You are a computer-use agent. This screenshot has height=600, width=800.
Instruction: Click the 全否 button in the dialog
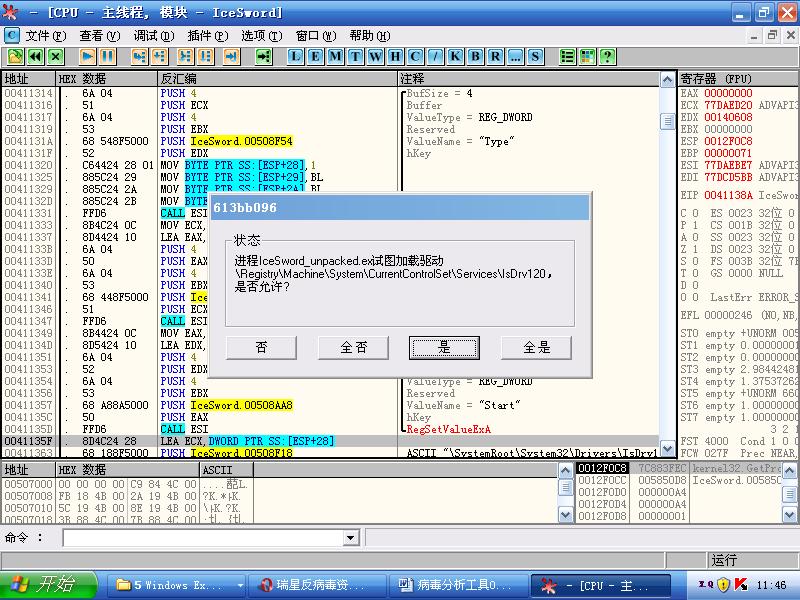click(353, 347)
